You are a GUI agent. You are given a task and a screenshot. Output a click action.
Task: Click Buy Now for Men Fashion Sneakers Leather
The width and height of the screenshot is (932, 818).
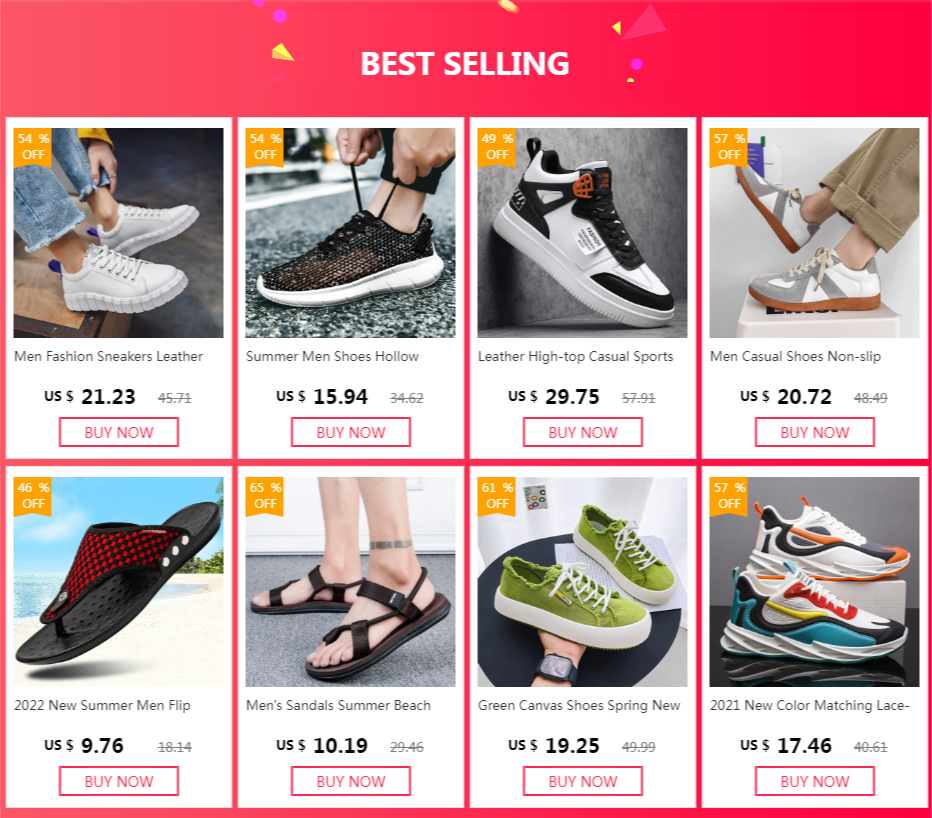(x=119, y=432)
